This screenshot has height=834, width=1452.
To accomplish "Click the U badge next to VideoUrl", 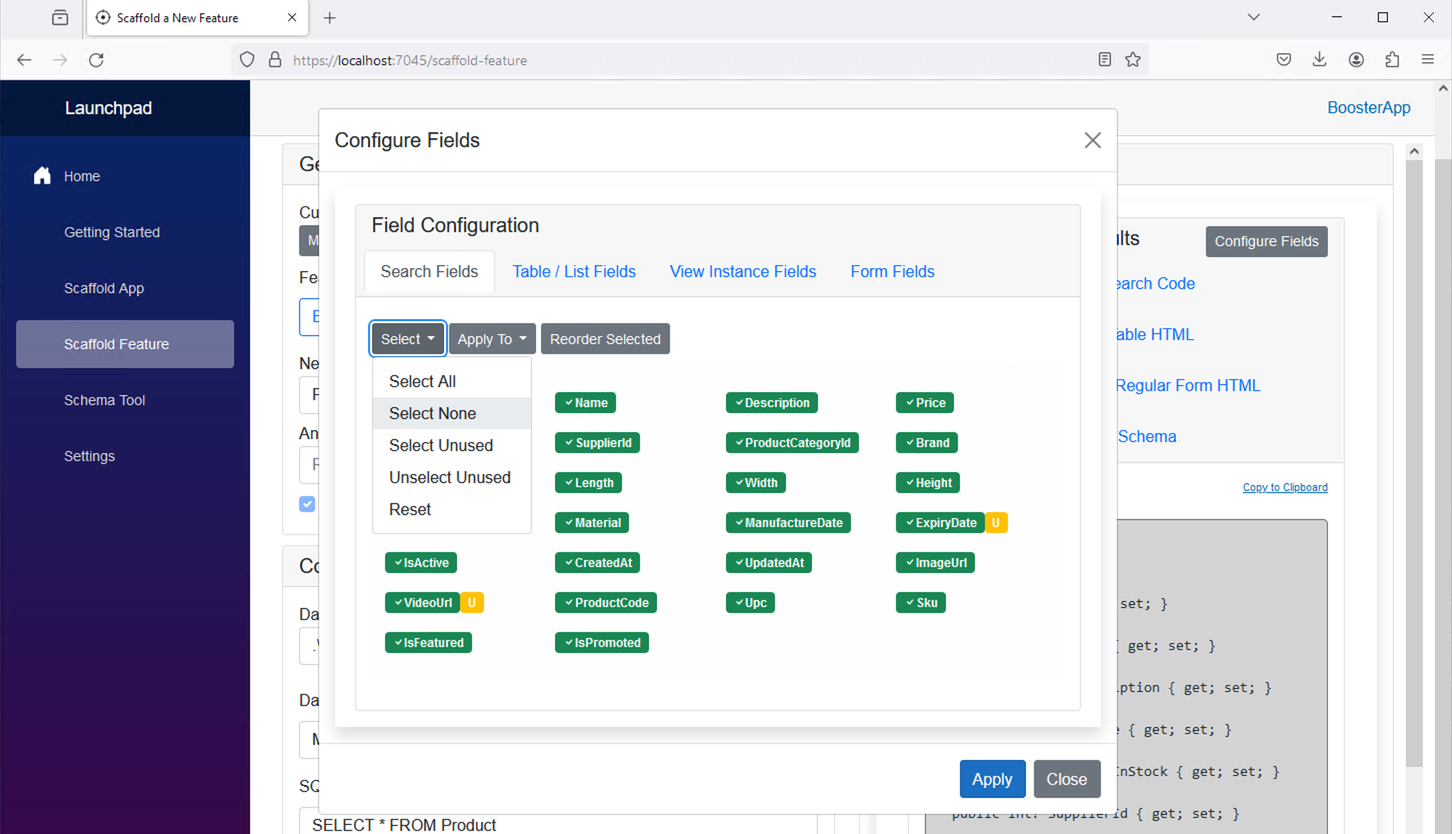I will (x=472, y=603).
